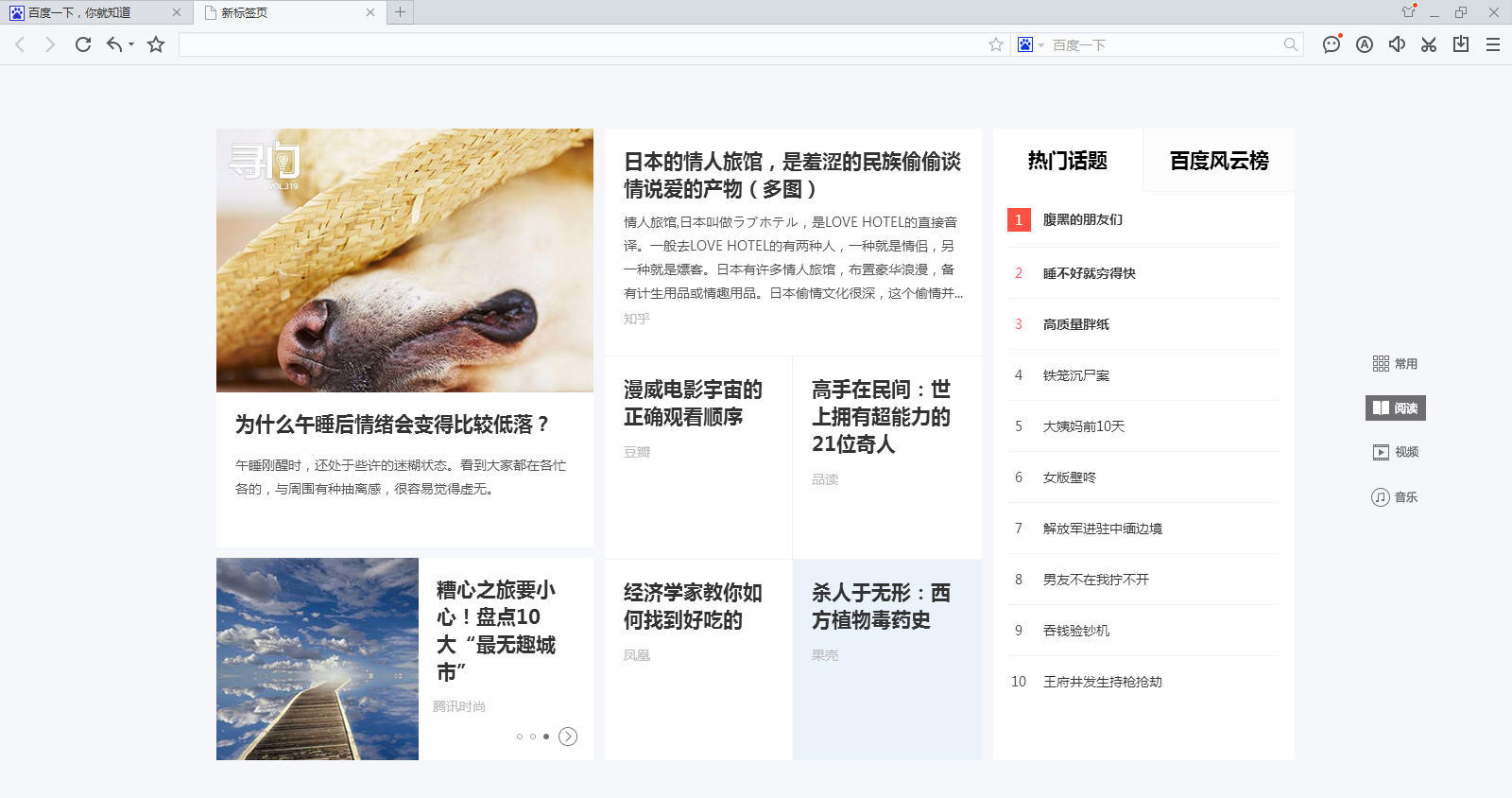Screen dimensions: 1512x798
Task: Expand the undo closed tab dropdown arrow
Action: pyautogui.click(x=131, y=44)
